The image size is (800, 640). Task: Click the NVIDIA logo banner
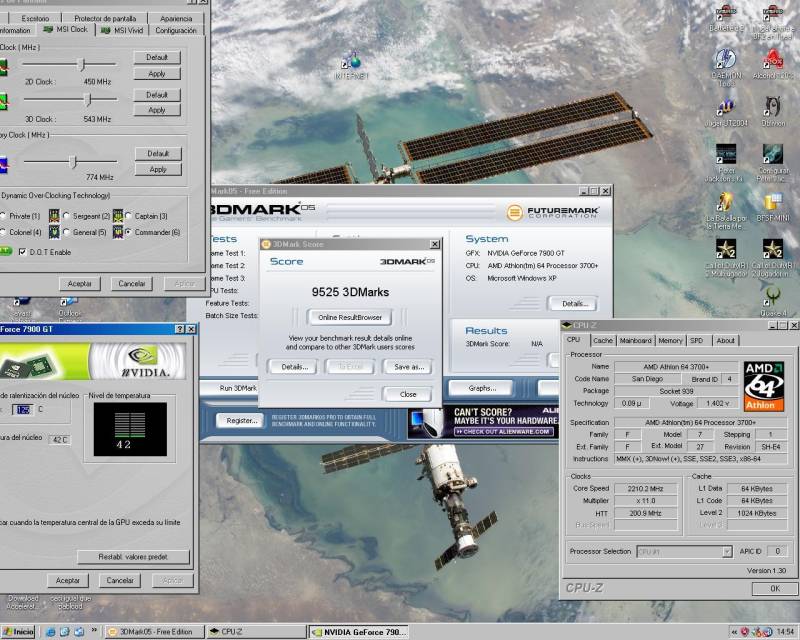pyautogui.click(x=93, y=361)
